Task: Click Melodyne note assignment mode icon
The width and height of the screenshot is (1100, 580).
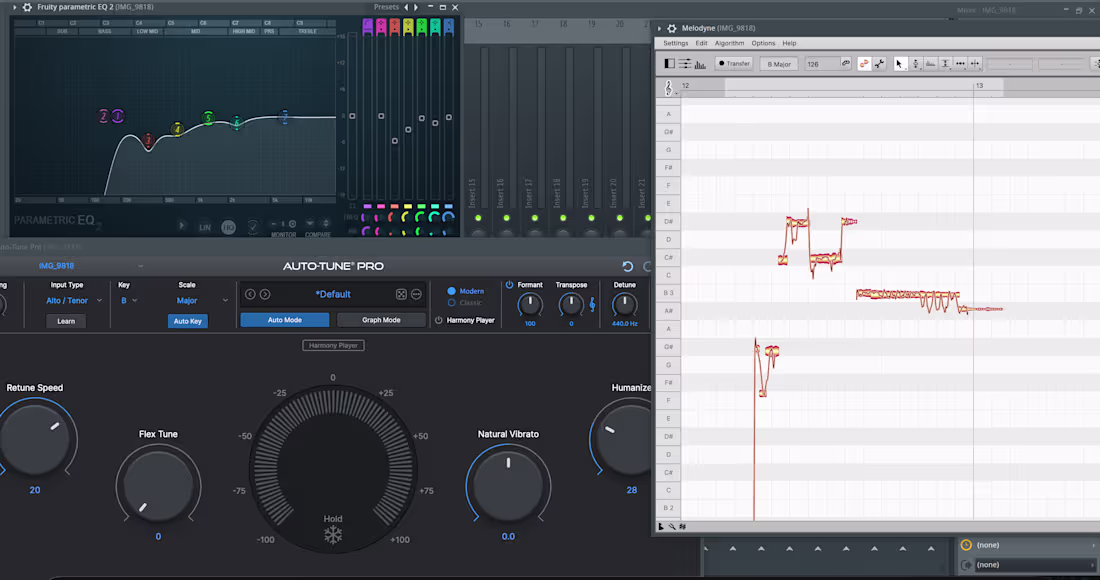Action: pyautogui.click(x=864, y=64)
